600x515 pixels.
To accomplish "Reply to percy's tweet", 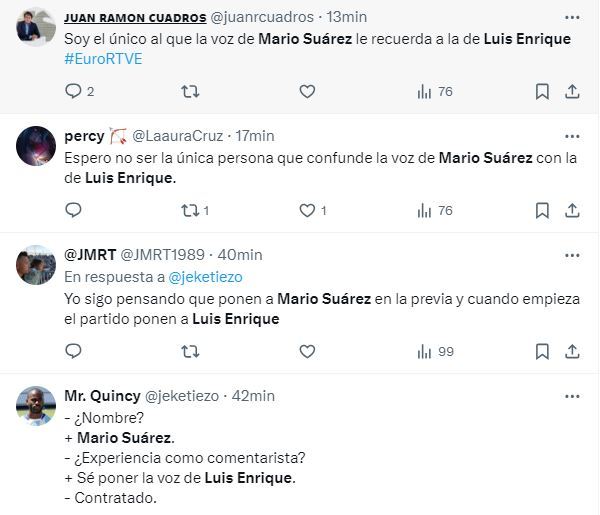I will (x=73, y=210).
